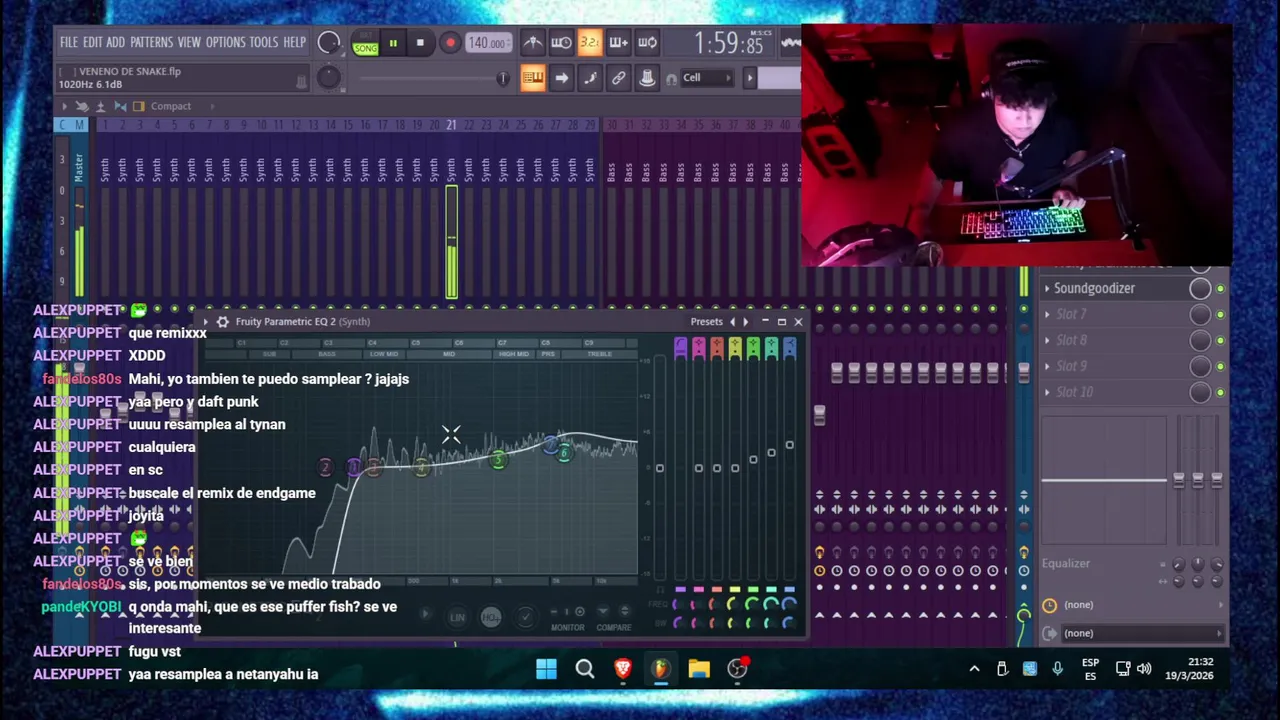The width and height of the screenshot is (1280, 720).
Task: Click the step editing arrow icon
Action: point(561,78)
